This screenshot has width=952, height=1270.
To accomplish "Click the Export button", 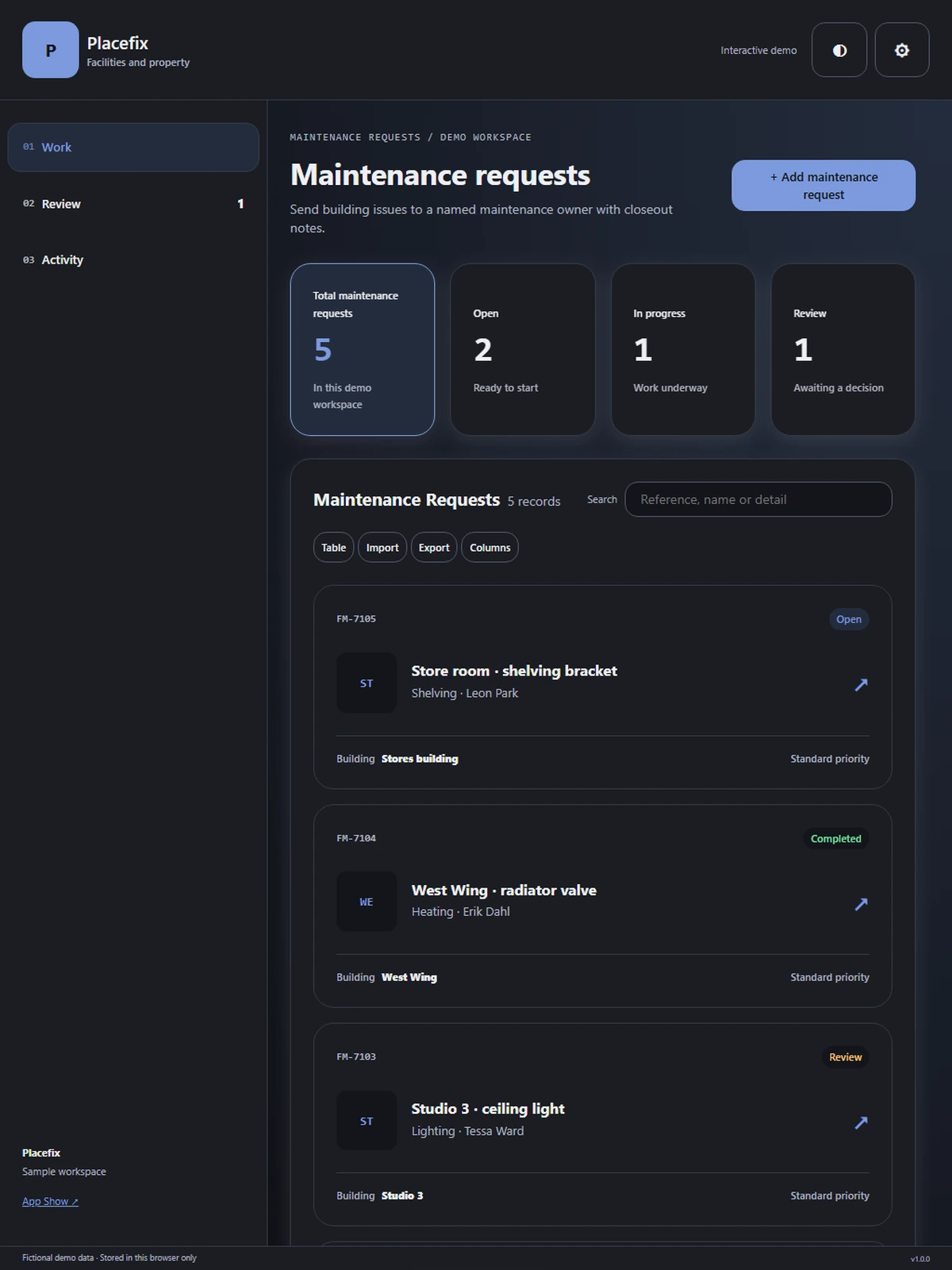I will tap(434, 548).
